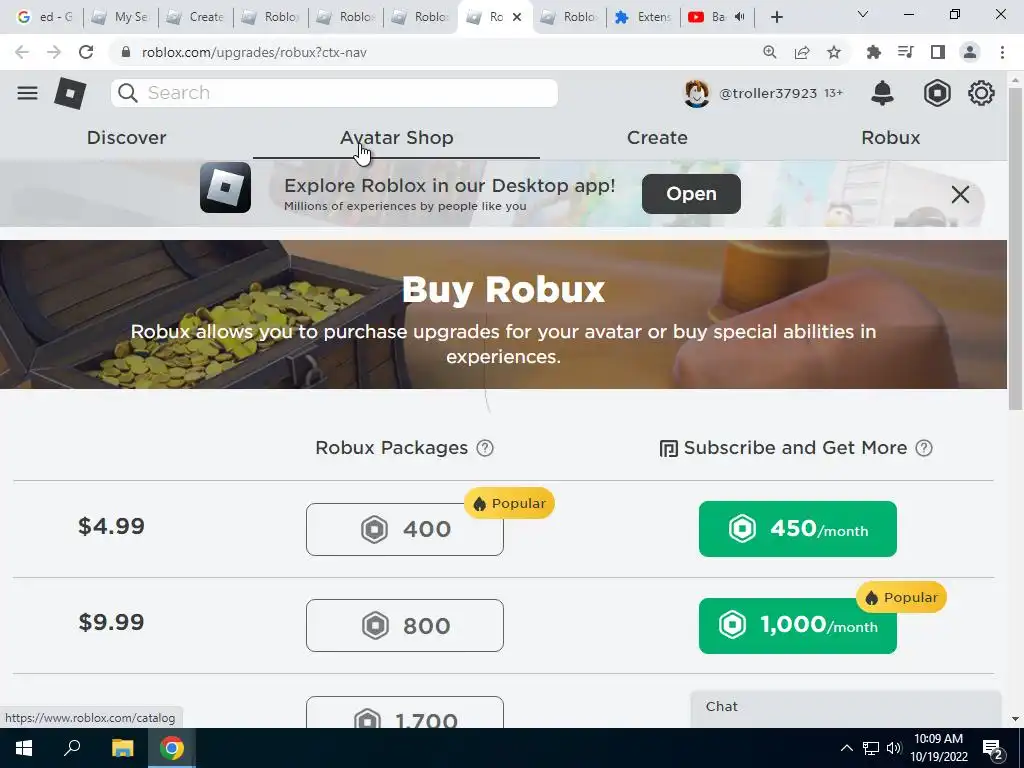Screen dimensions: 1024x768
Task: Bookmark page with the star icon
Action: (x=834, y=52)
